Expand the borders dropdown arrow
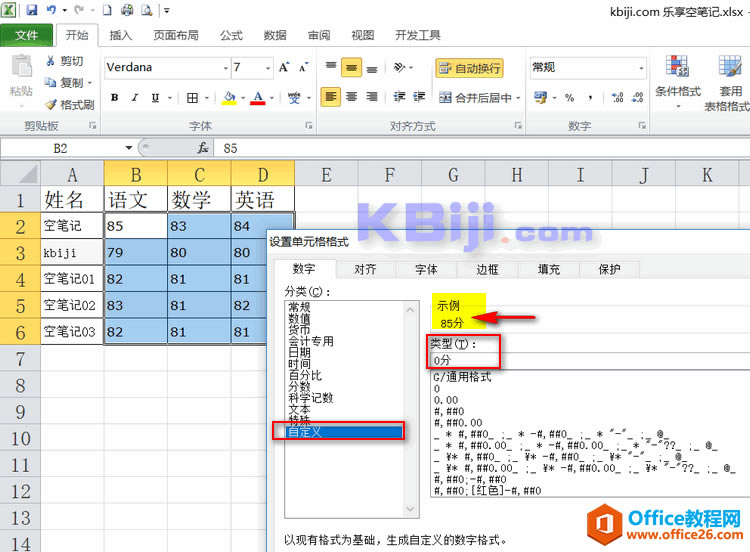This screenshot has height=552, width=750. [207, 98]
